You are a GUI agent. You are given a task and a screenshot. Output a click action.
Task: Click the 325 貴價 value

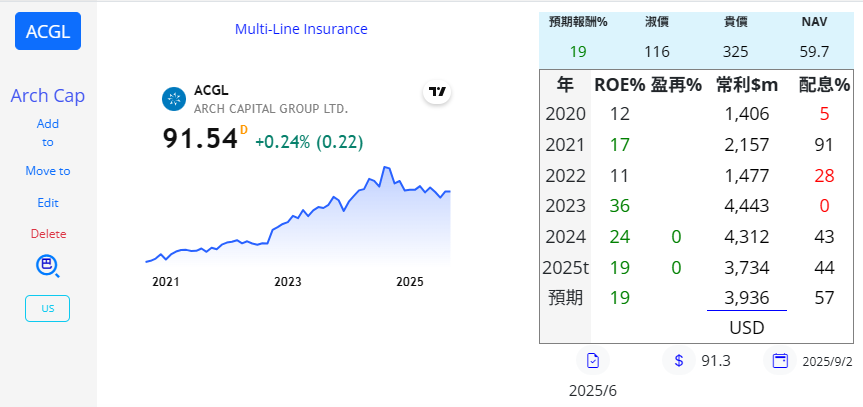(x=735, y=52)
